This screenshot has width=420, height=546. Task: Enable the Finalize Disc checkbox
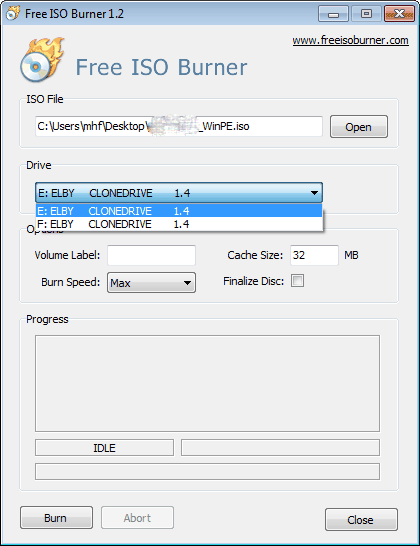pos(297,281)
